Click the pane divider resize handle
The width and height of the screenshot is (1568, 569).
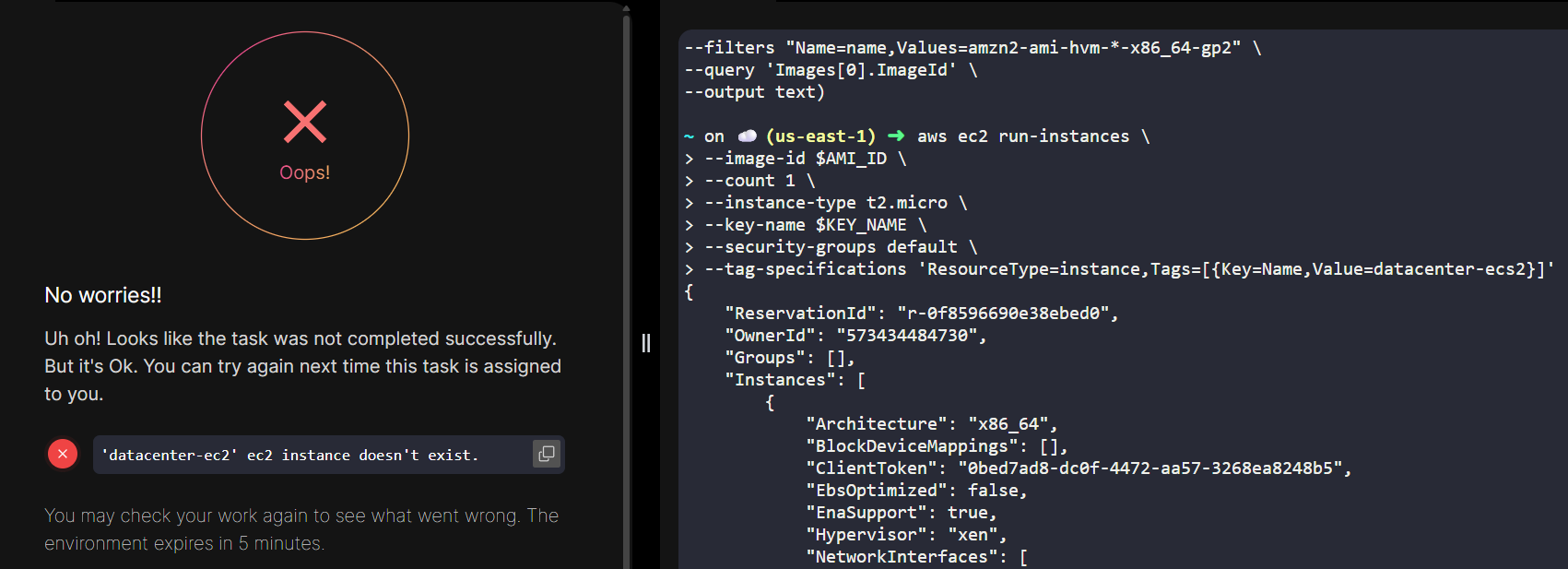click(646, 343)
